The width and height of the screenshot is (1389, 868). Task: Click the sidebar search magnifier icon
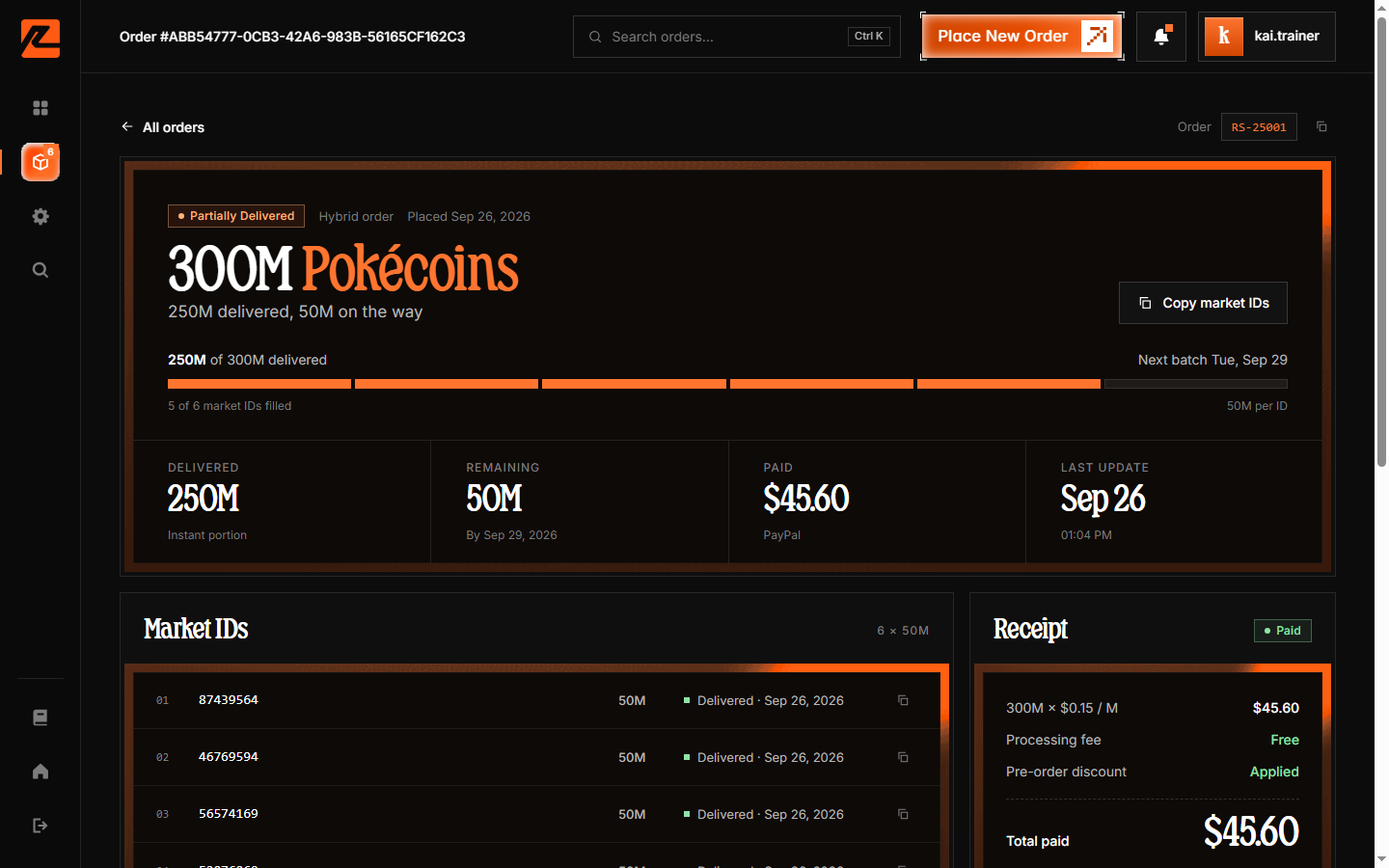(41, 270)
